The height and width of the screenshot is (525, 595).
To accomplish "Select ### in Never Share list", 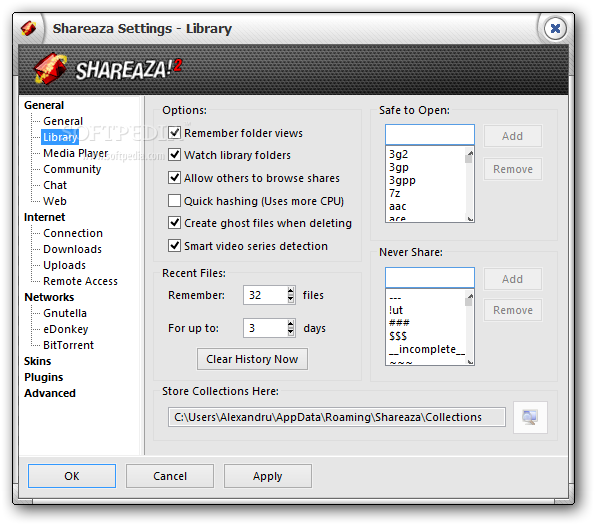I will point(399,323).
